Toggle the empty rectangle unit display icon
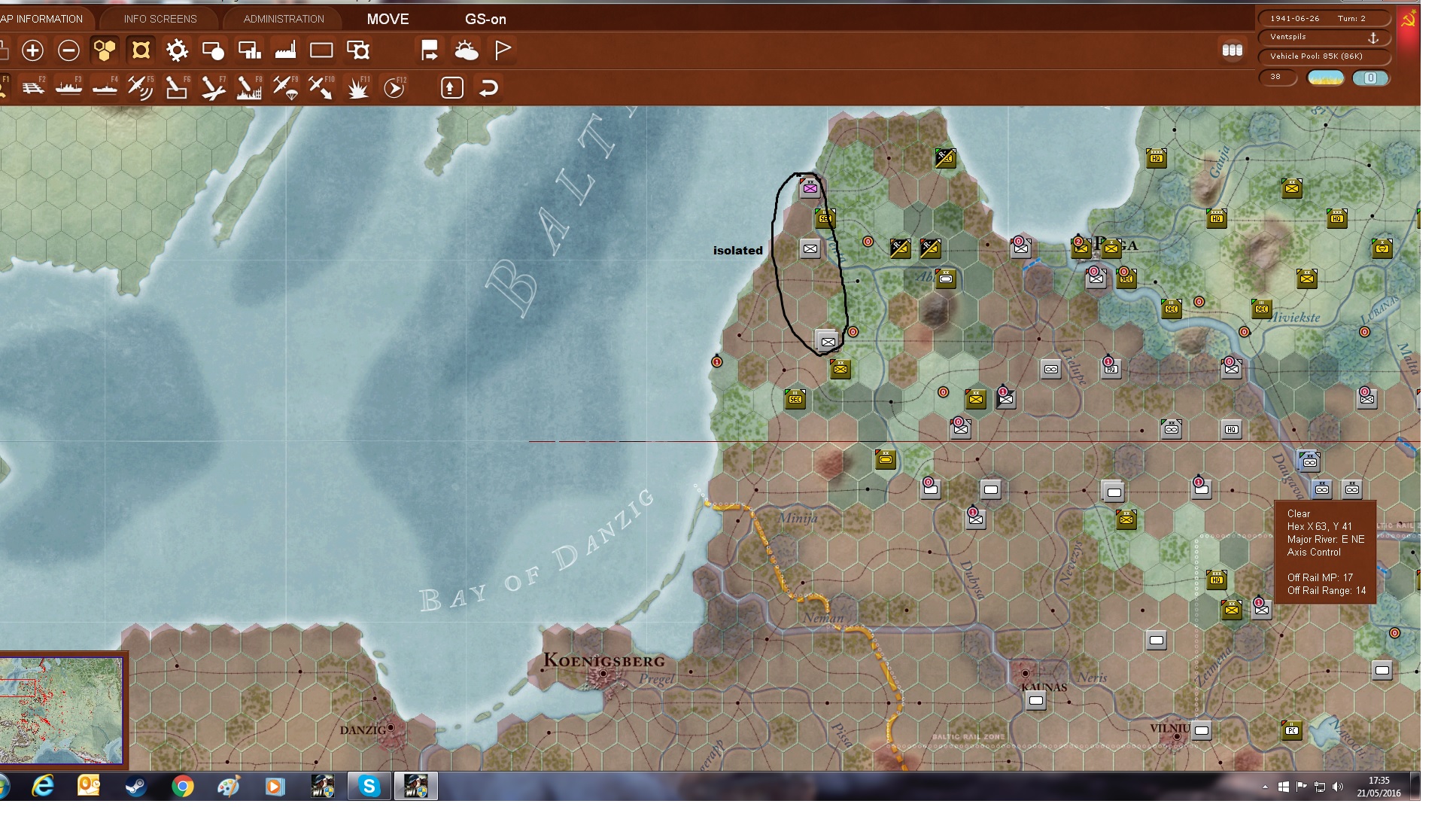The image size is (1456, 813). pos(321,50)
